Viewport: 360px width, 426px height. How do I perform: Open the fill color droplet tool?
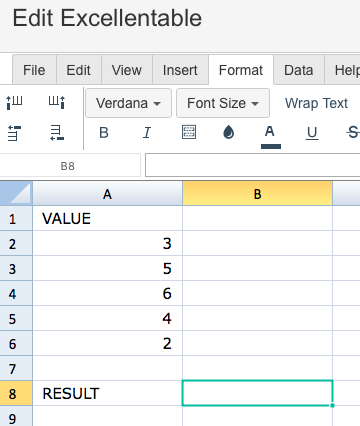coord(228,132)
